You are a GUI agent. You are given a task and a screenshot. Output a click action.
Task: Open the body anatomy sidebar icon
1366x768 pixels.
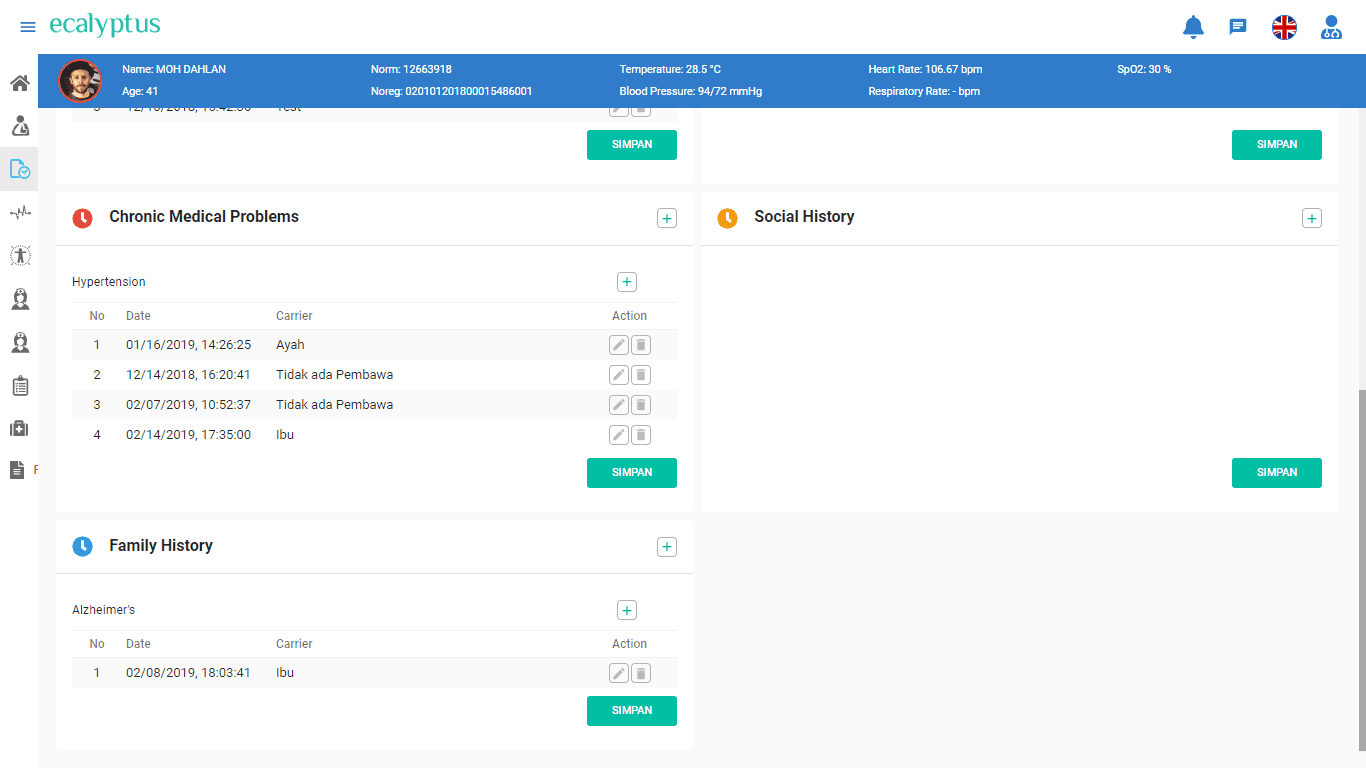(20, 255)
